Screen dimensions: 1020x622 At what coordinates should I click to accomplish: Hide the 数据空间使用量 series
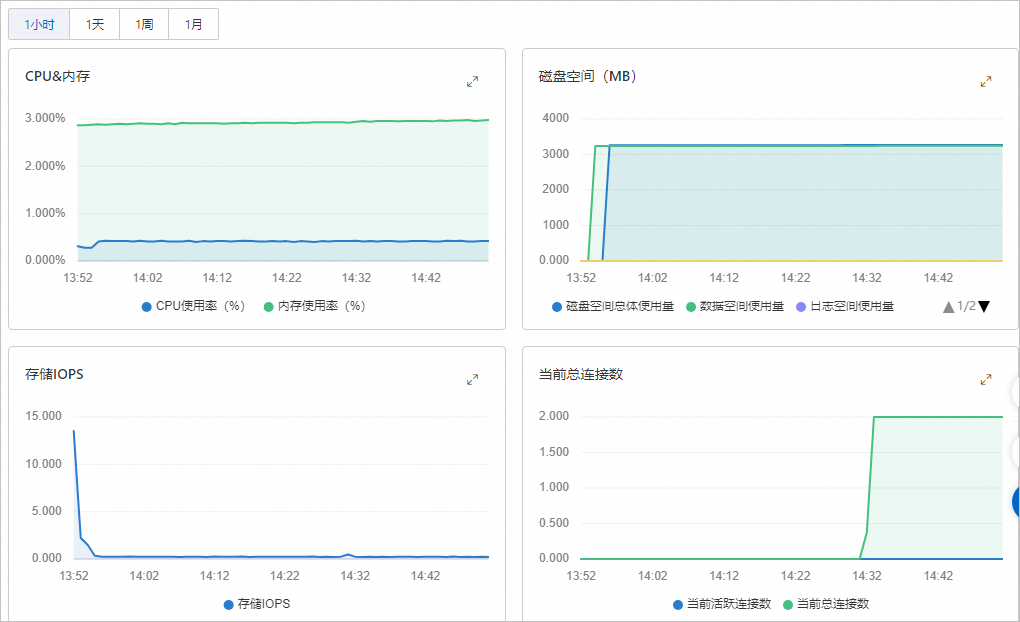734,306
